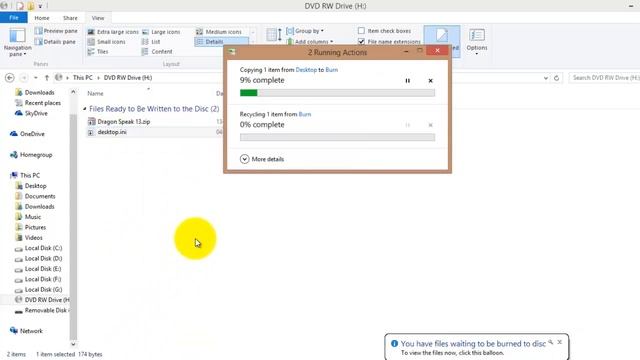The height and width of the screenshot is (360, 640).
Task: Toggle the Details pane
Action: pyautogui.click(x=56, y=42)
